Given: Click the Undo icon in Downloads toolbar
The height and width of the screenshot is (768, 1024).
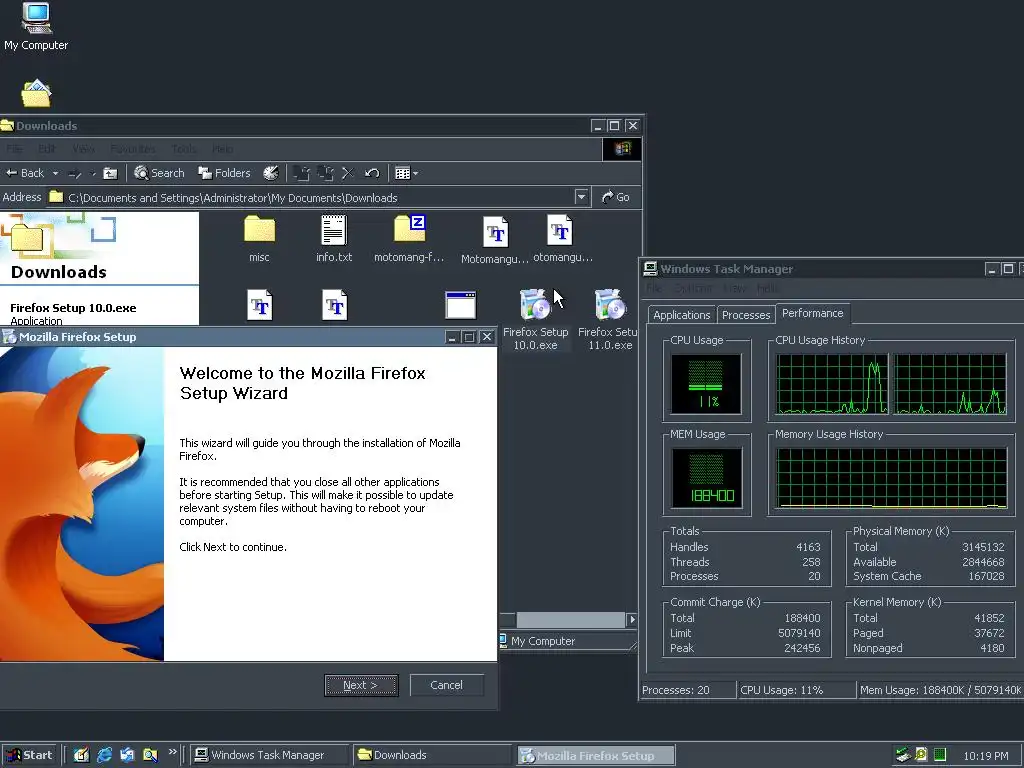Looking at the screenshot, I should click(x=372, y=173).
